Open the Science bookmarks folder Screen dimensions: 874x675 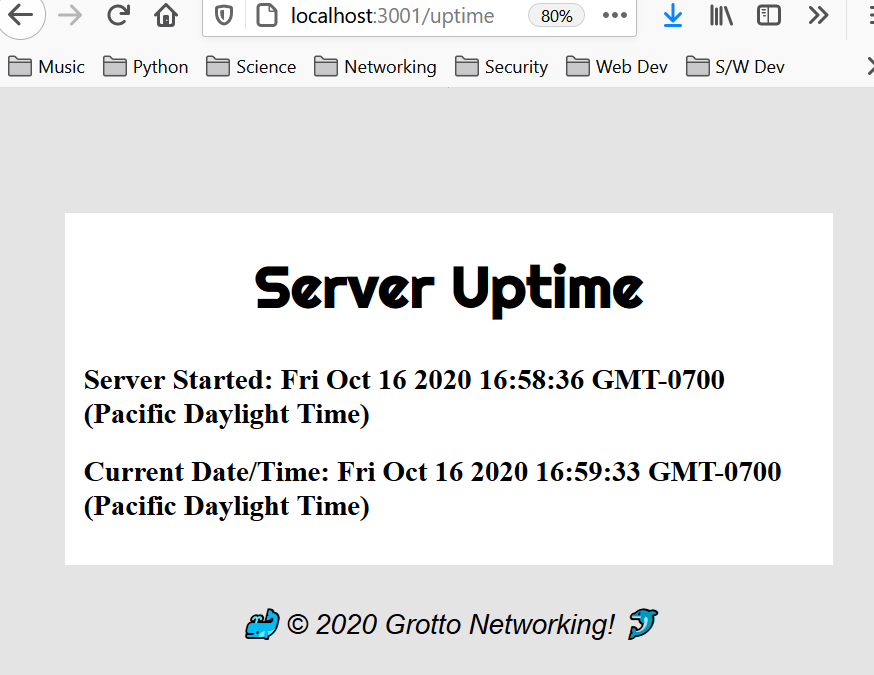click(251, 67)
